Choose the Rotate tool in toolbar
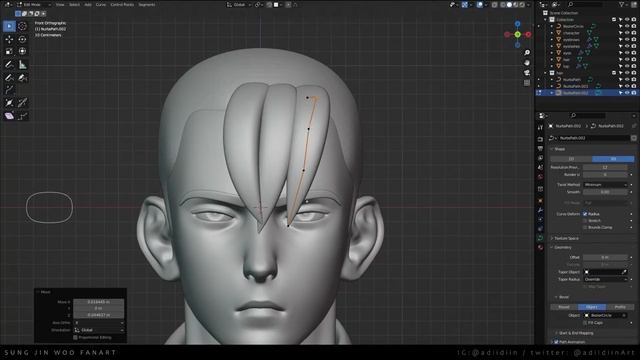 tap(22, 39)
